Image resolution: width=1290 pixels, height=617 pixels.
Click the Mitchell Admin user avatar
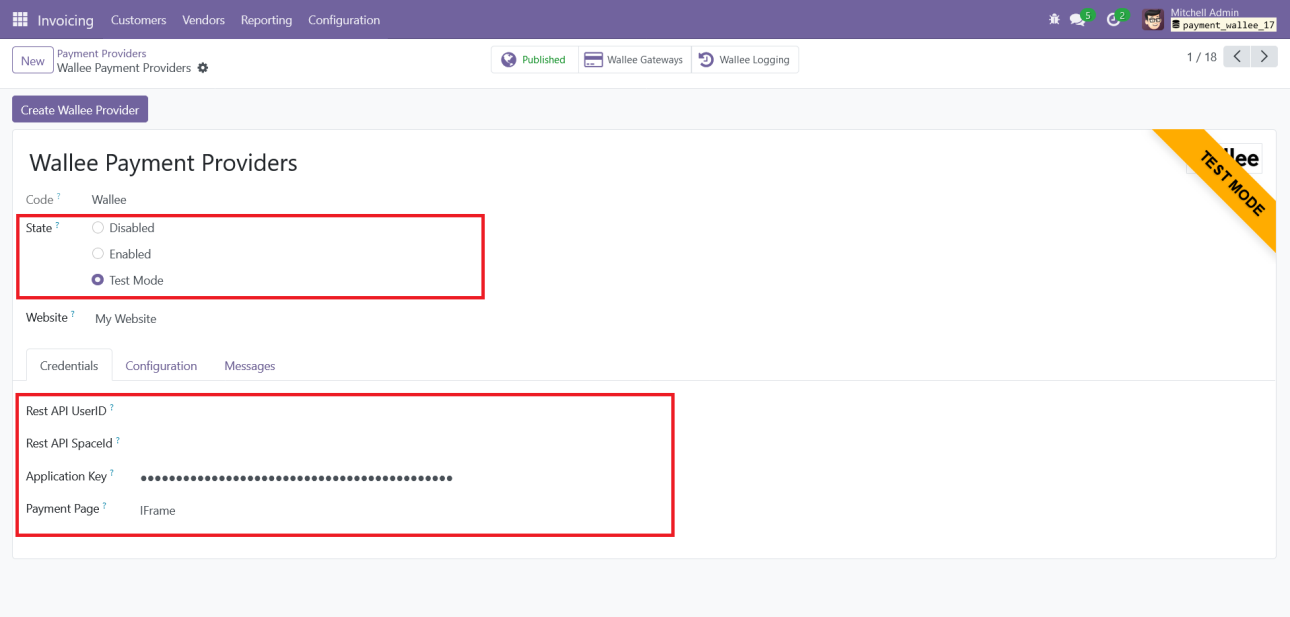[1153, 20]
